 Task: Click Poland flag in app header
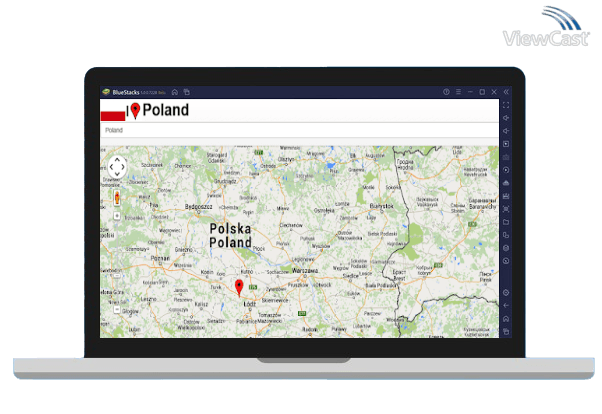(113, 112)
